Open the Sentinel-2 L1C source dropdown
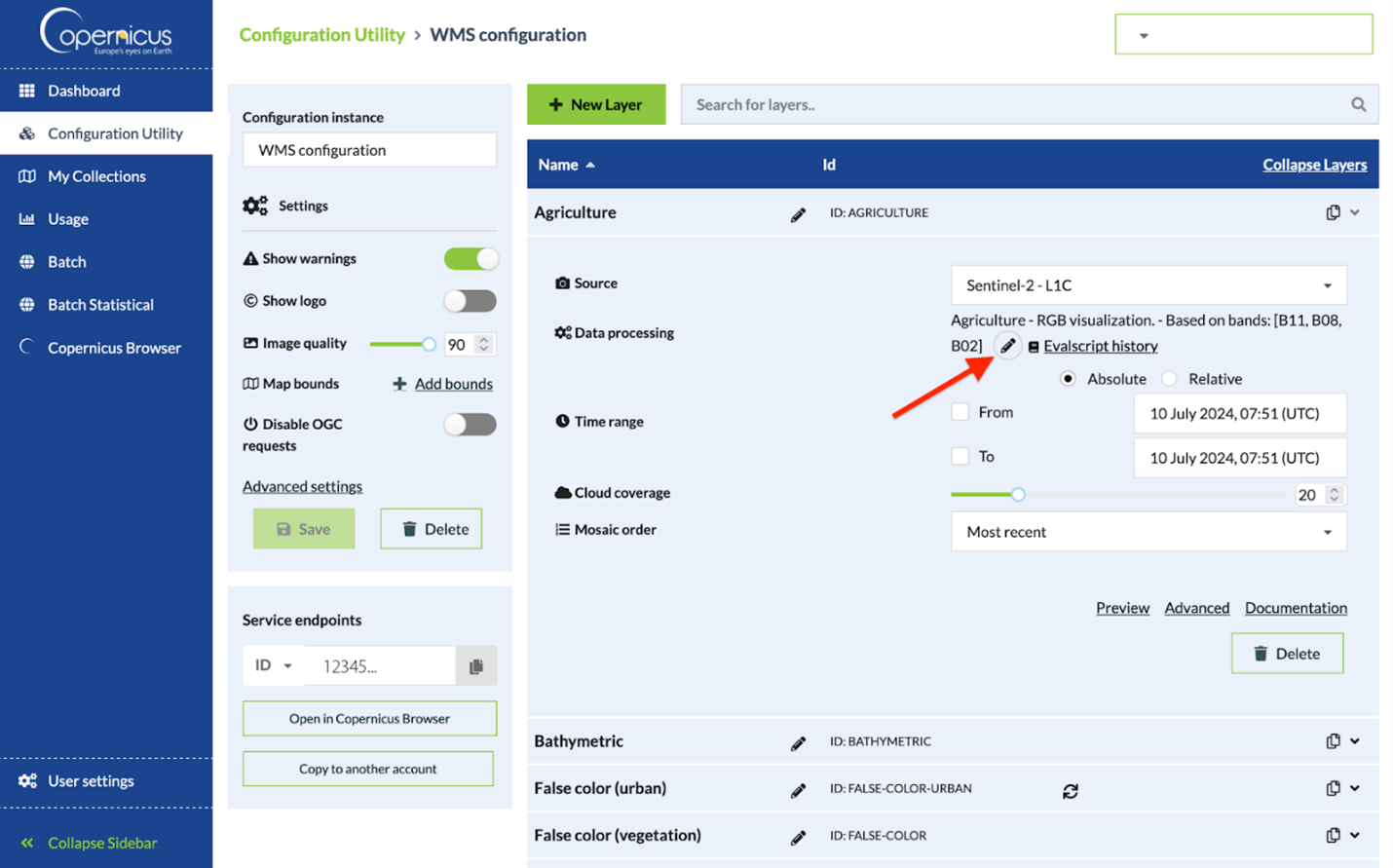Image resolution: width=1393 pixels, height=868 pixels. coord(1148,285)
